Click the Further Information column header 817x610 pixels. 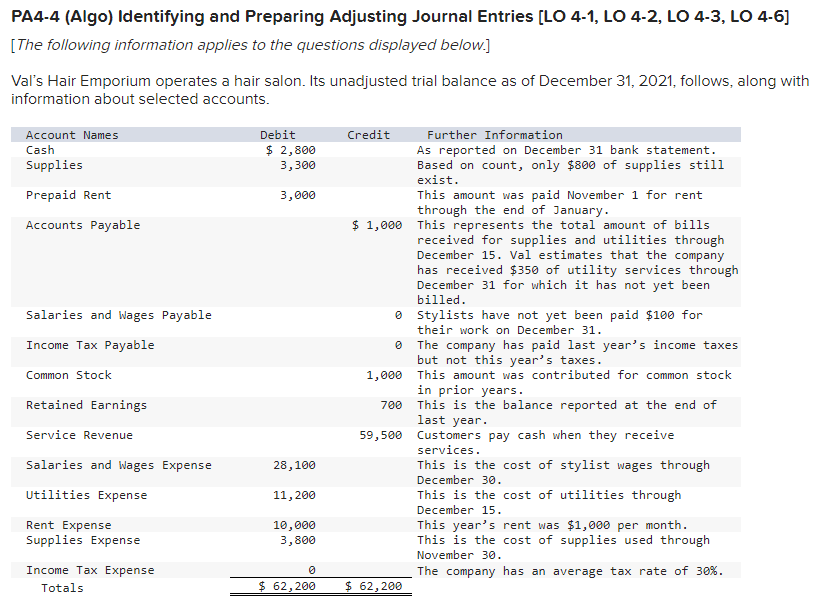(493, 134)
